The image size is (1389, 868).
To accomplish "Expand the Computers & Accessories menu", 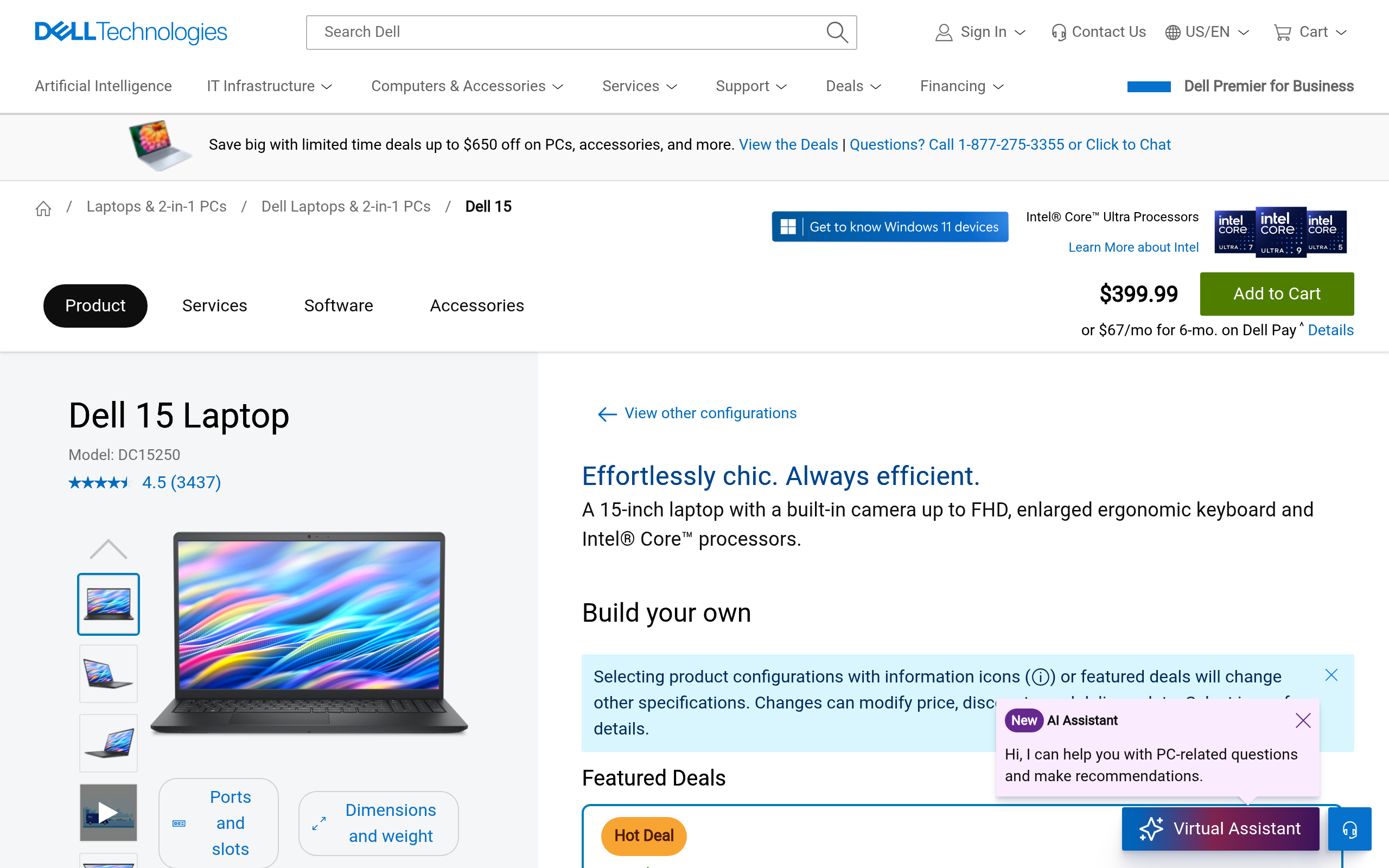I will point(467,86).
